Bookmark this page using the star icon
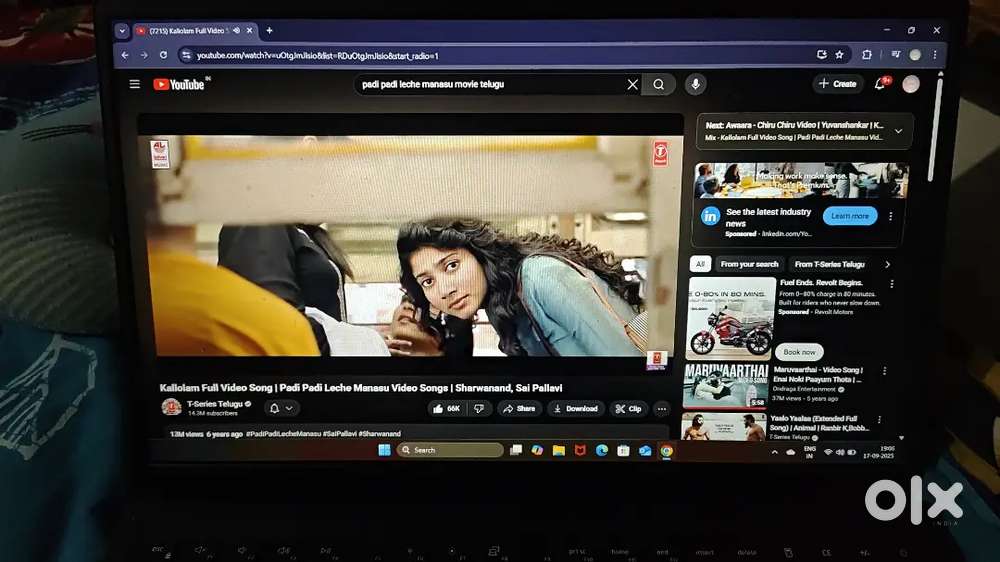 coord(839,55)
